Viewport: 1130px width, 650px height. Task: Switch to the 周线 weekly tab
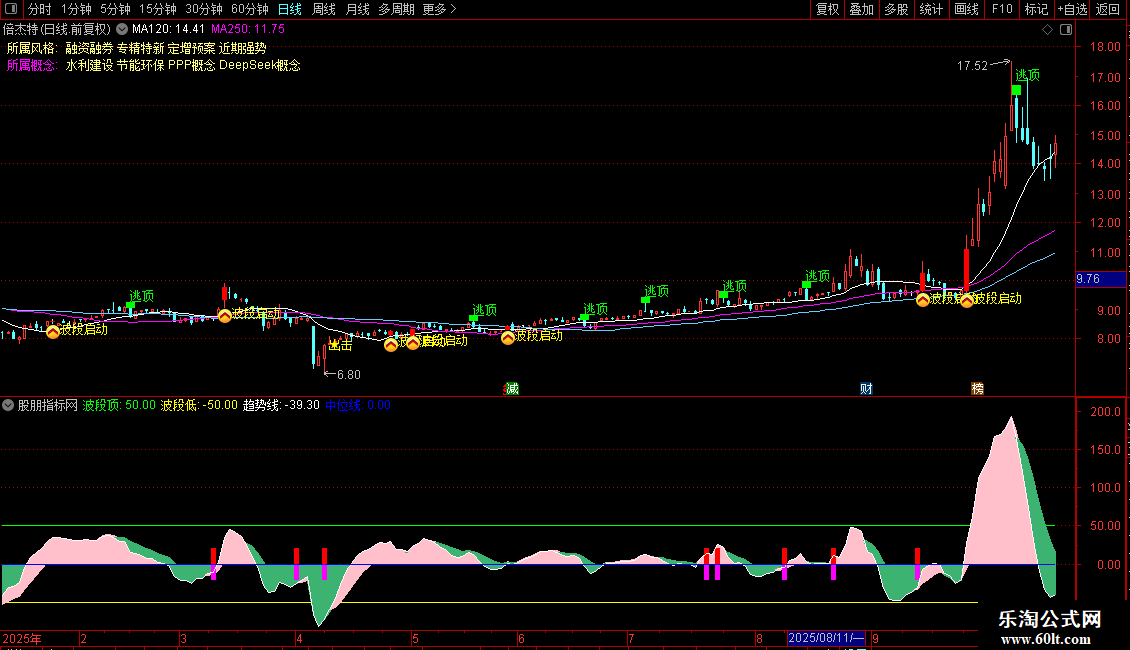pyautogui.click(x=324, y=9)
